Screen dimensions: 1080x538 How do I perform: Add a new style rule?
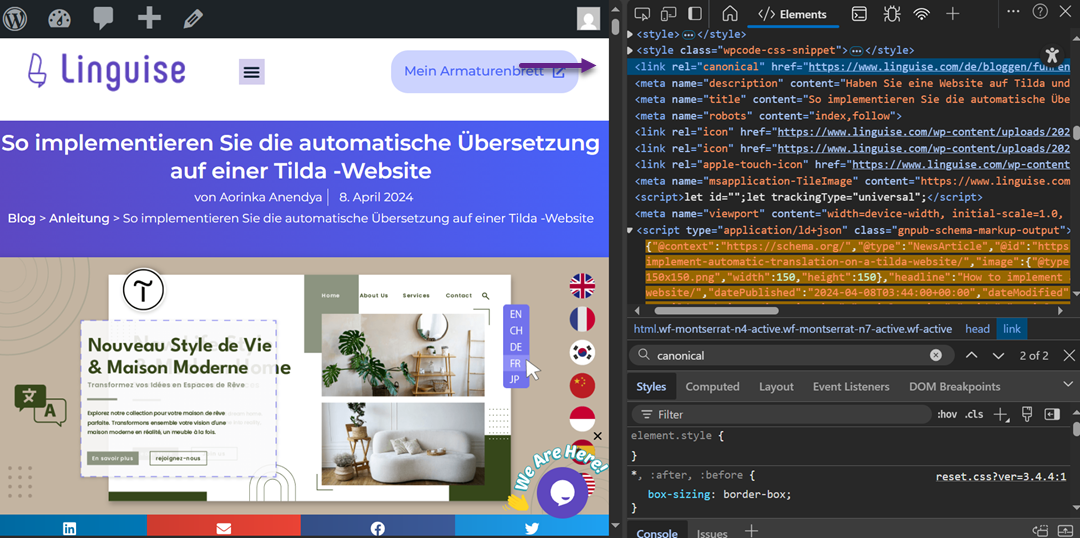coord(1001,414)
